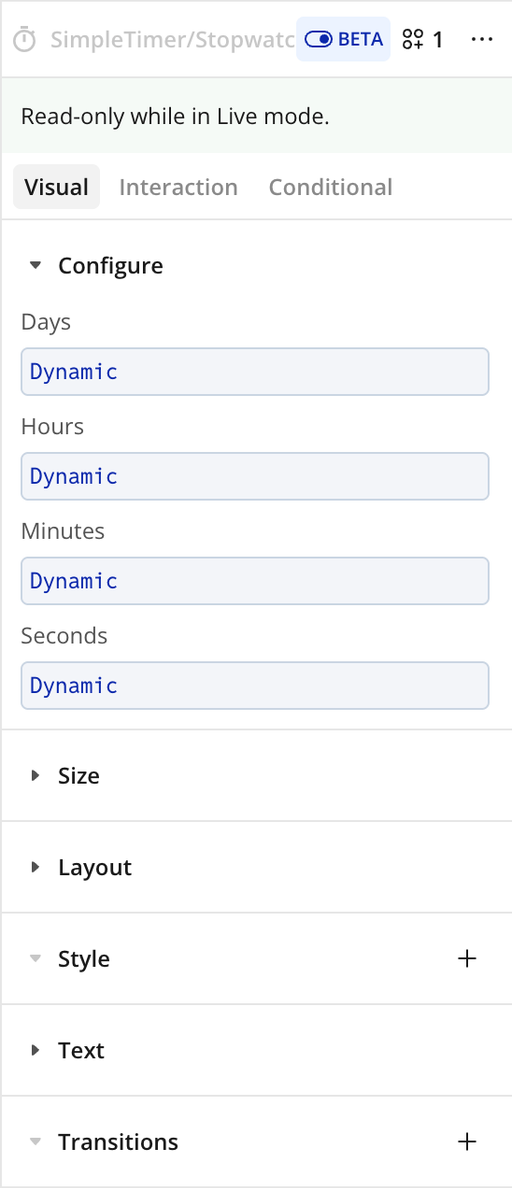Image resolution: width=512 pixels, height=1188 pixels.
Task: Add a new Transition with plus icon
Action: point(467,1141)
